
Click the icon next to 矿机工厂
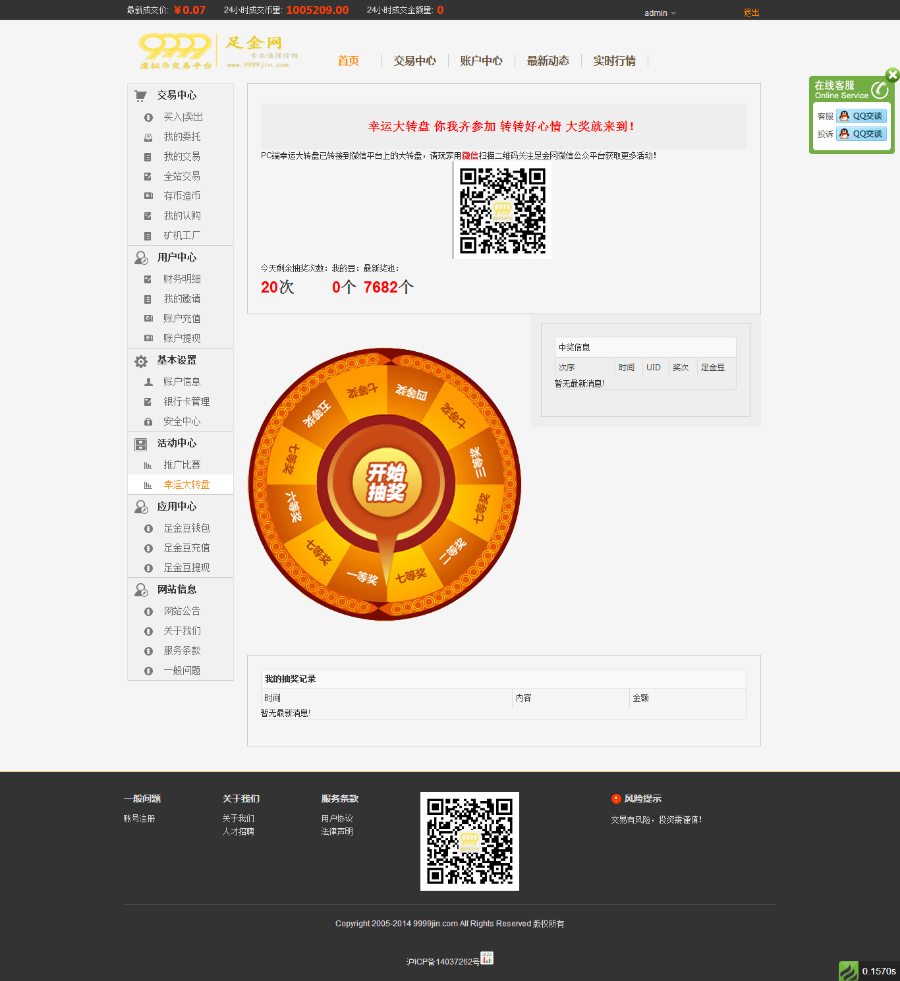pyautogui.click(x=148, y=236)
